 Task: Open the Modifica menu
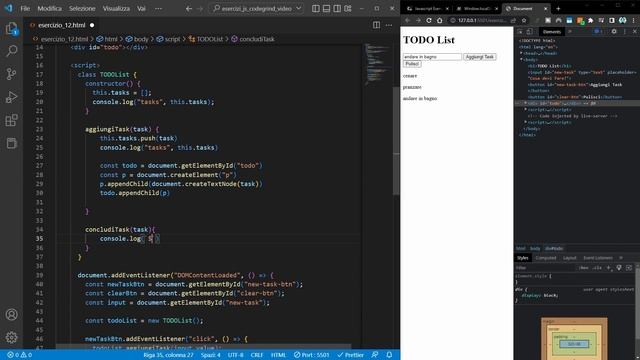(x=49, y=8)
